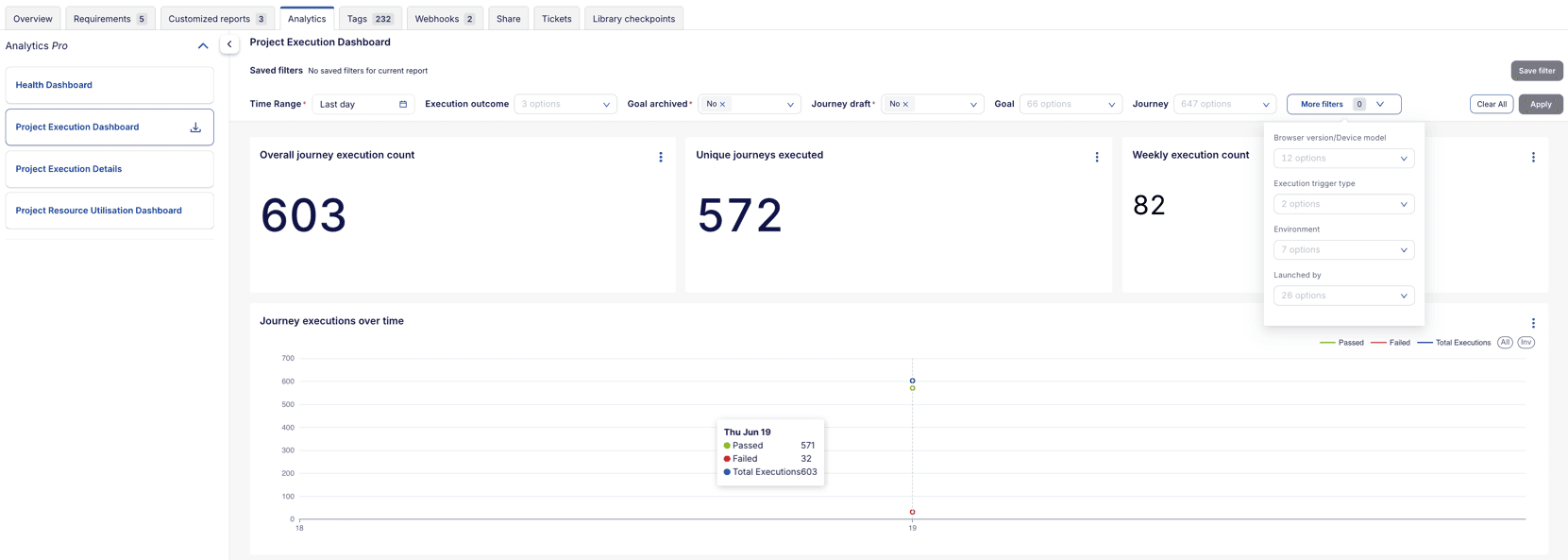
Task: Click the Clear All button
Action: pyautogui.click(x=1491, y=105)
